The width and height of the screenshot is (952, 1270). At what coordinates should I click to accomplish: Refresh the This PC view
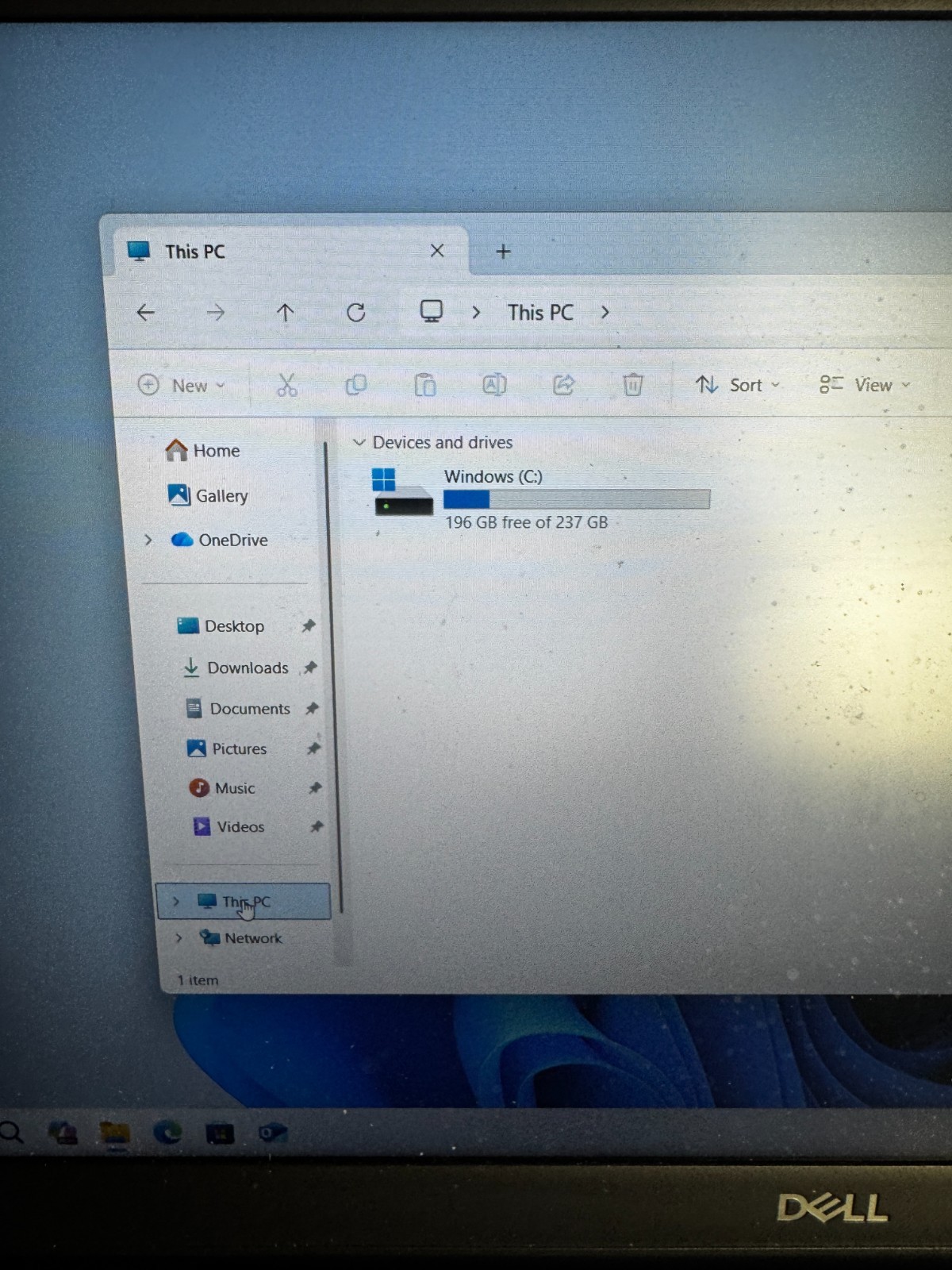click(x=355, y=313)
